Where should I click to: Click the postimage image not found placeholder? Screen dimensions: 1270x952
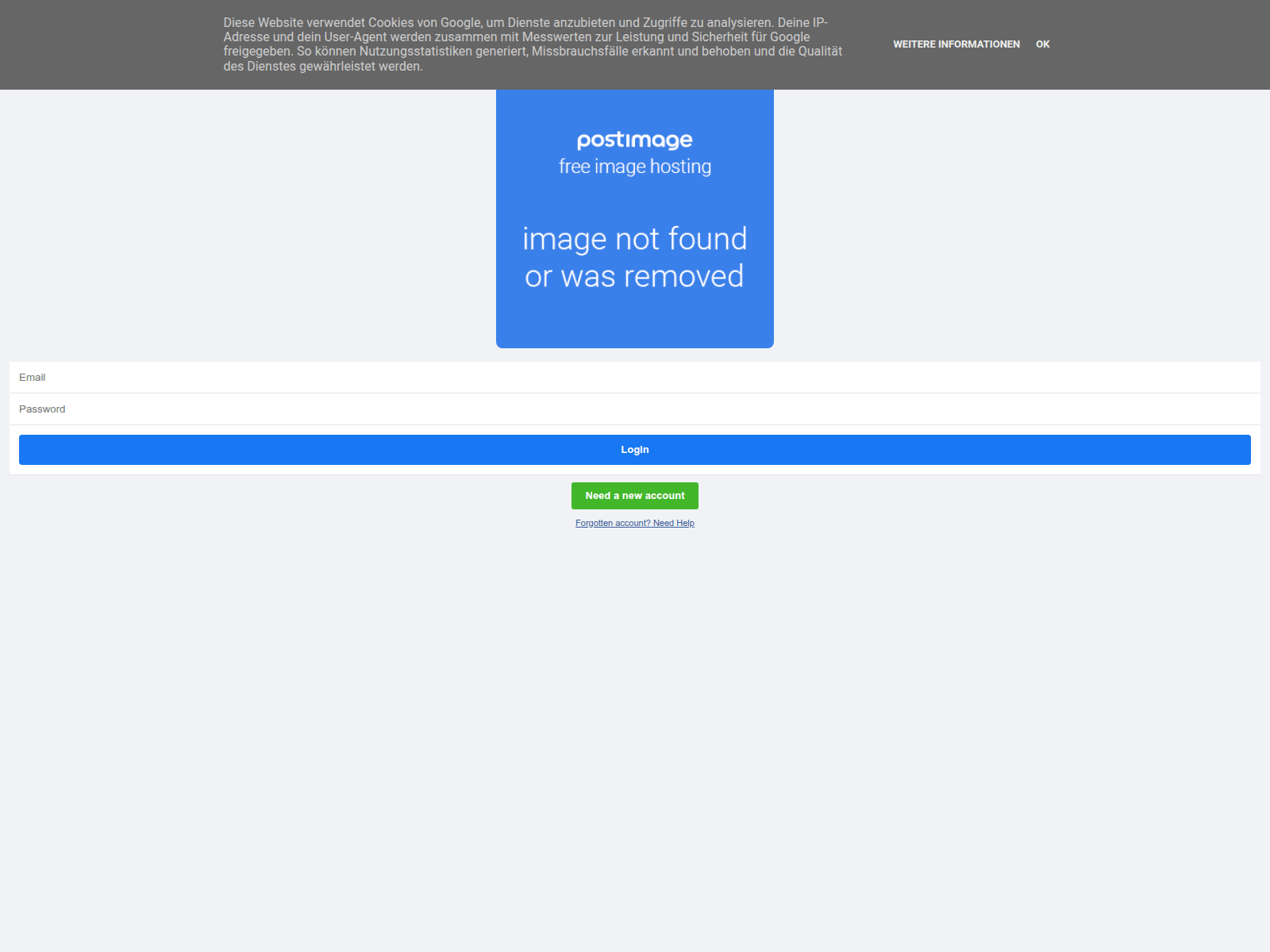(x=635, y=219)
